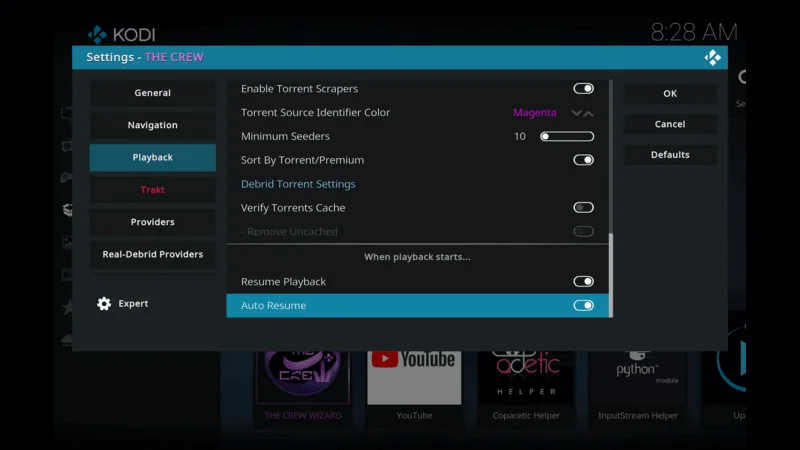
Task: Click the up arrow for Torrent Source color
Action: [x=588, y=113]
